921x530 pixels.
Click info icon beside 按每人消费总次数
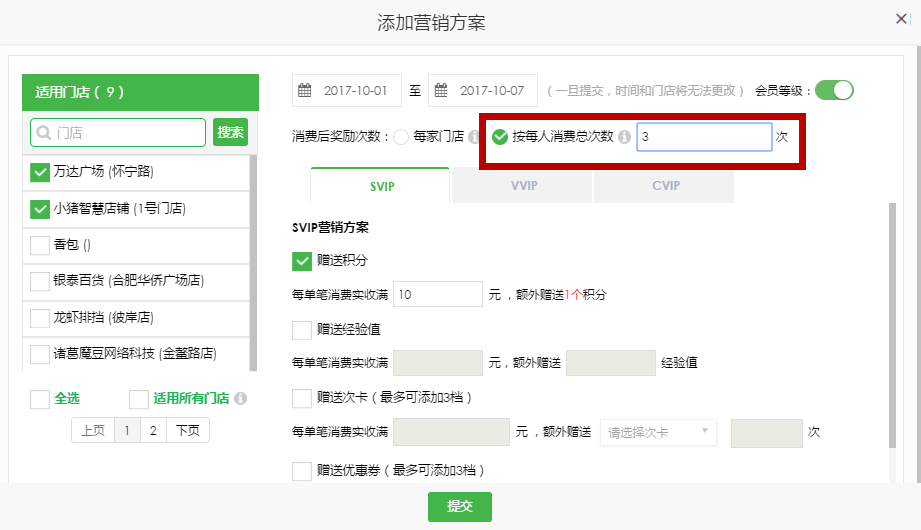(624, 137)
